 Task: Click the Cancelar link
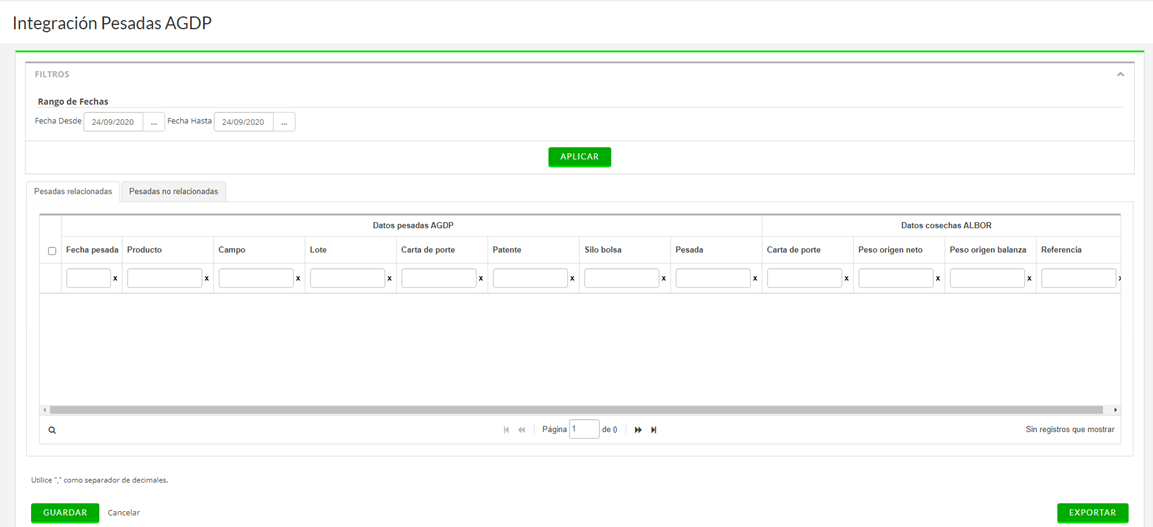[x=124, y=513]
